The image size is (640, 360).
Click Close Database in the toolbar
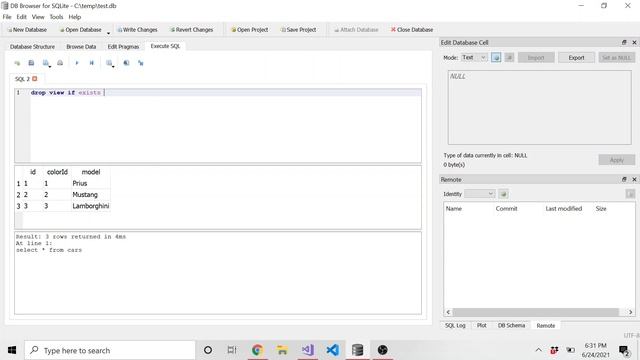tap(412, 30)
